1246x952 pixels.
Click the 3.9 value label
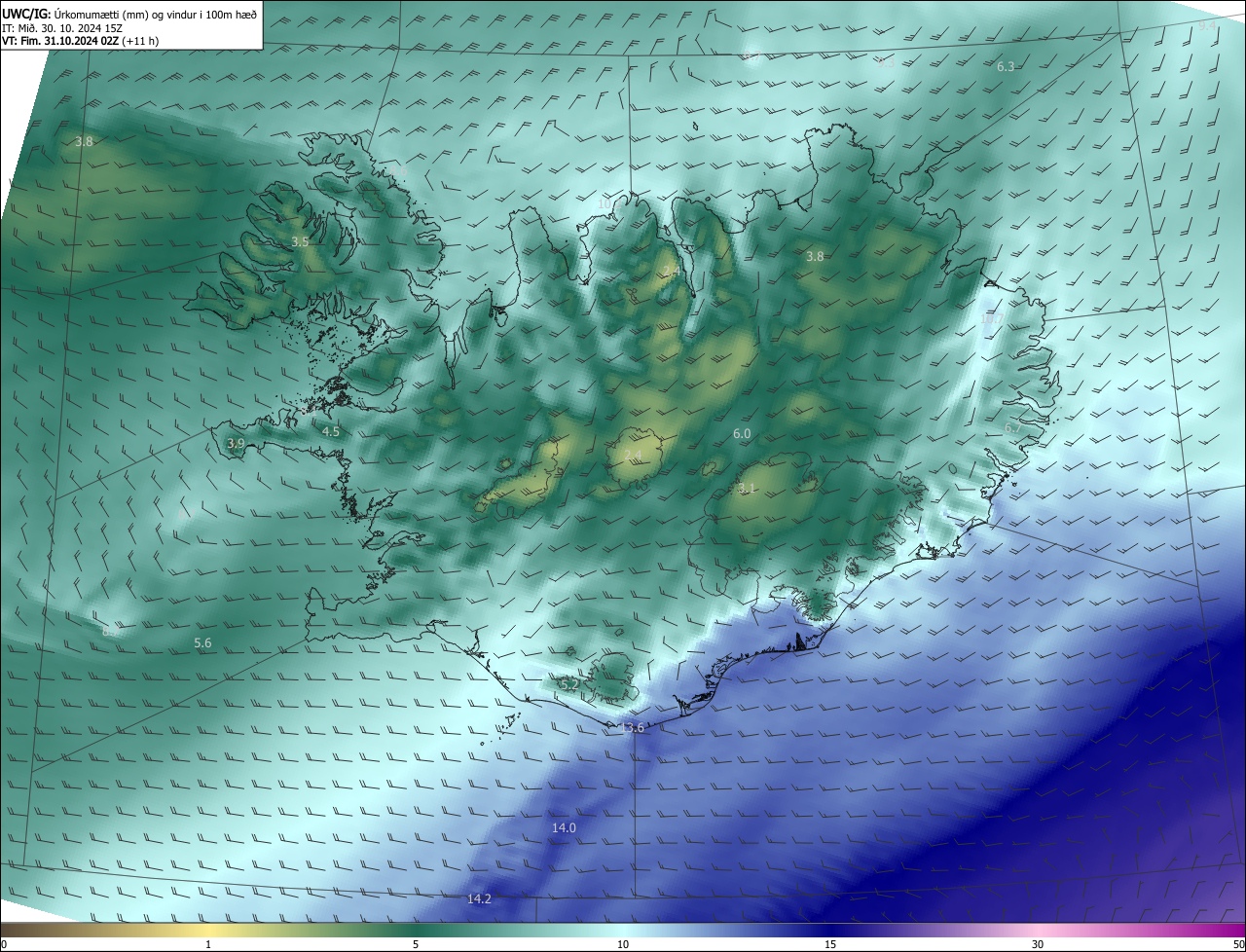pyautogui.click(x=236, y=443)
